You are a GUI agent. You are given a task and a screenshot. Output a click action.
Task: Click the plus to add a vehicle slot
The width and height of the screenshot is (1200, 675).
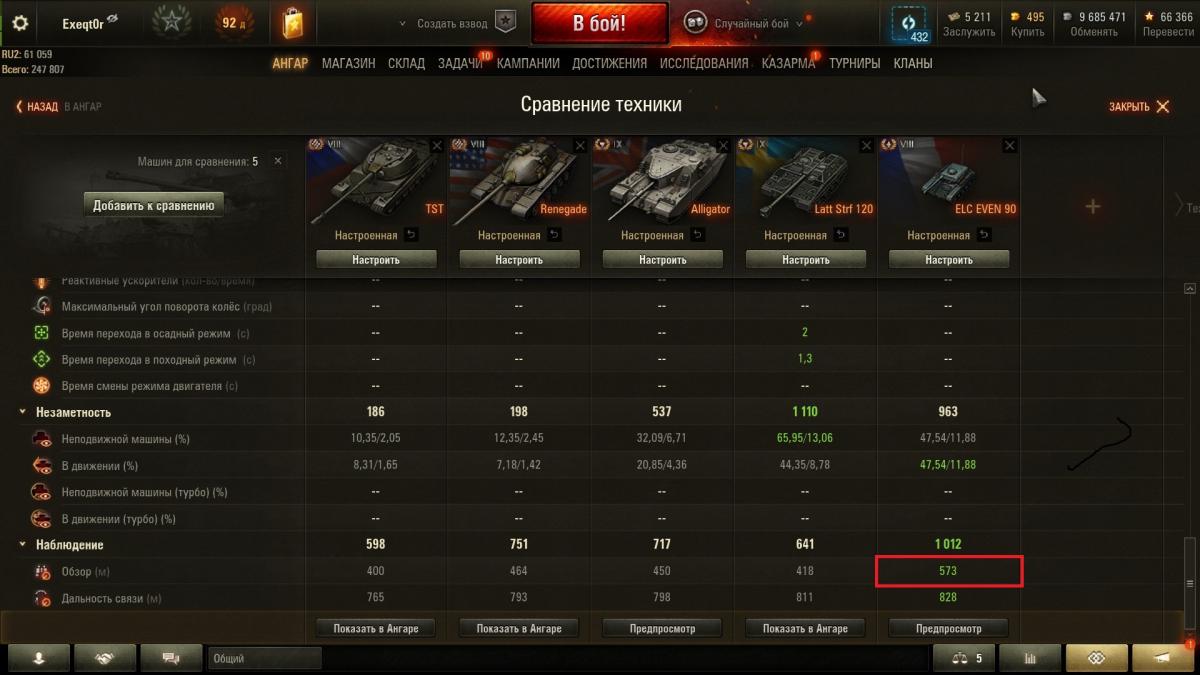click(x=1092, y=206)
